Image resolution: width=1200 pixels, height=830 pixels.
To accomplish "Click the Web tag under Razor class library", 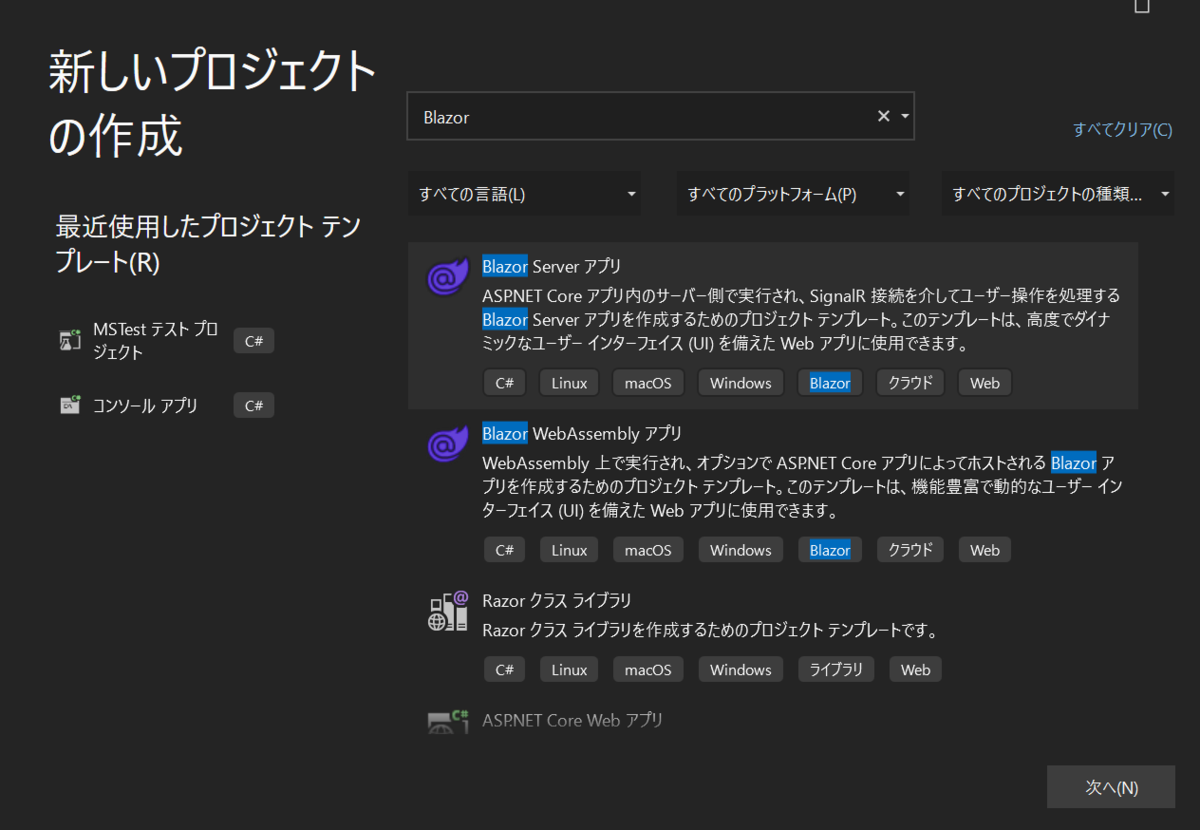I will (x=915, y=670).
